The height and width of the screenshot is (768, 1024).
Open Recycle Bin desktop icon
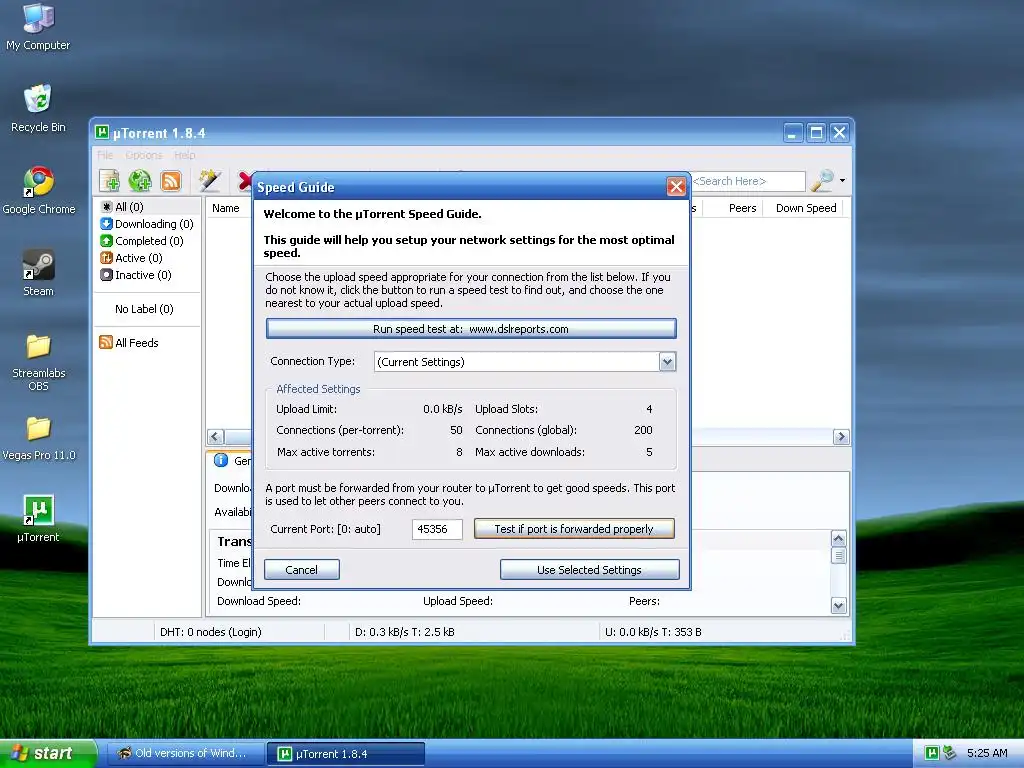pos(38,108)
